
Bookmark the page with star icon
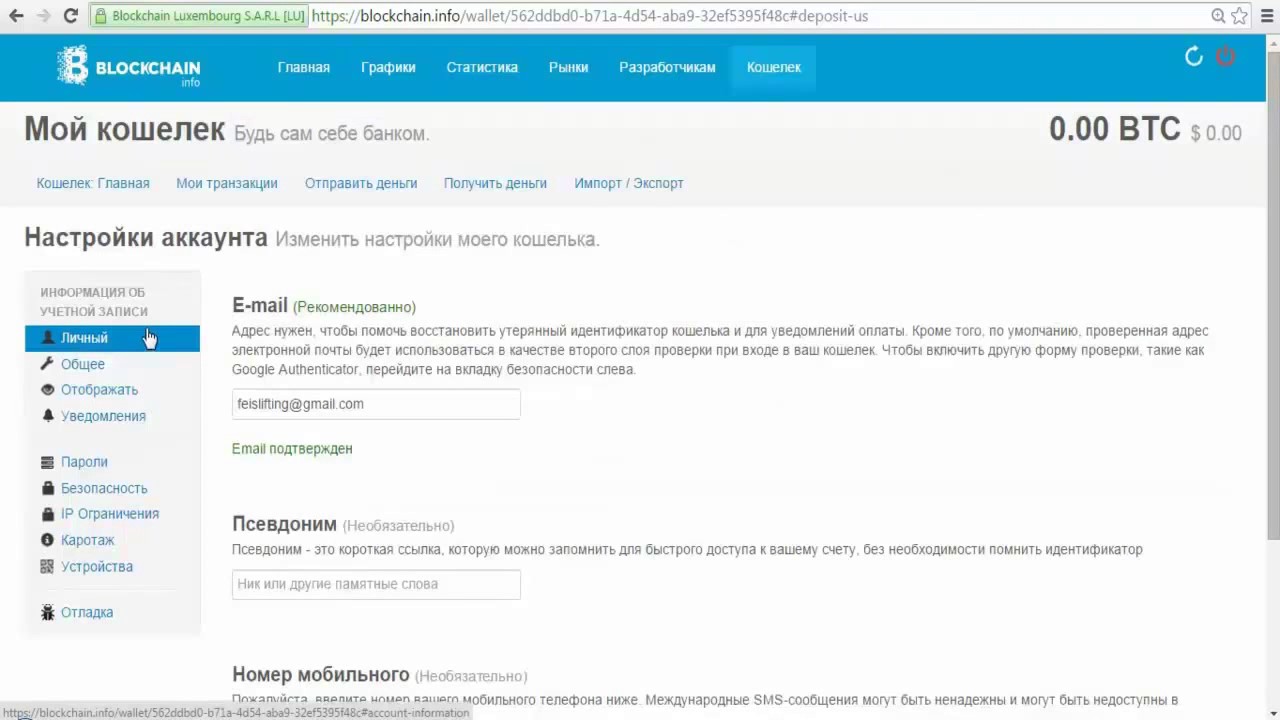pyautogui.click(x=1240, y=16)
